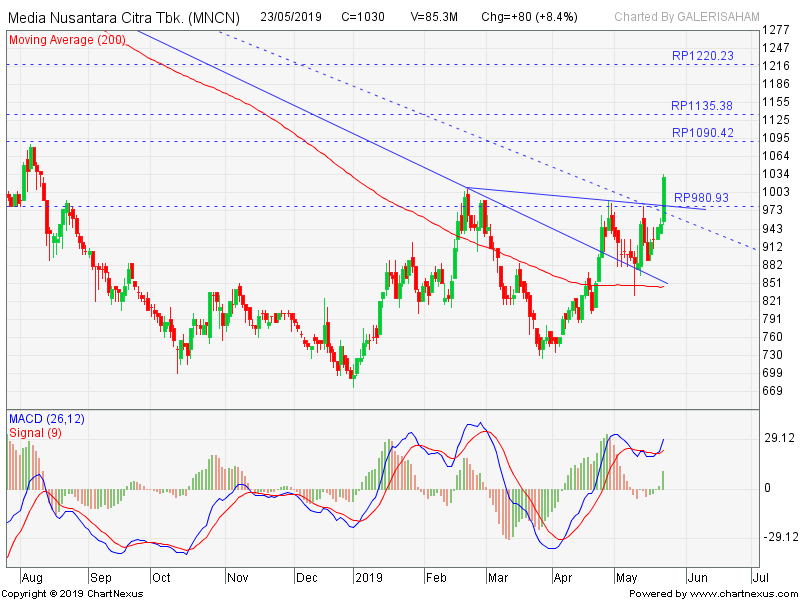Screen dimensions: 800x600
Task: Click the May marker on time axis
Action: coord(626,577)
